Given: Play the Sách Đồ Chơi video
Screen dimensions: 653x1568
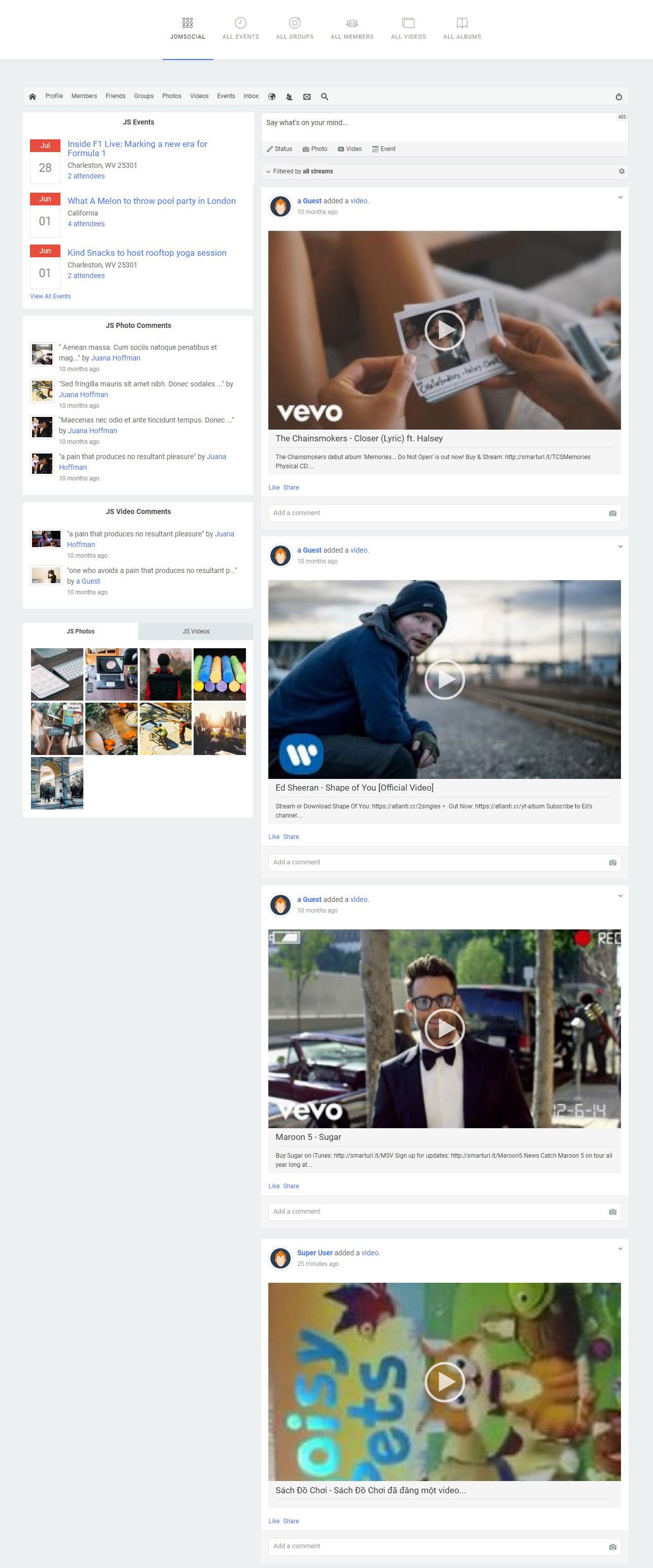Looking at the screenshot, I should pos(444,1382).
